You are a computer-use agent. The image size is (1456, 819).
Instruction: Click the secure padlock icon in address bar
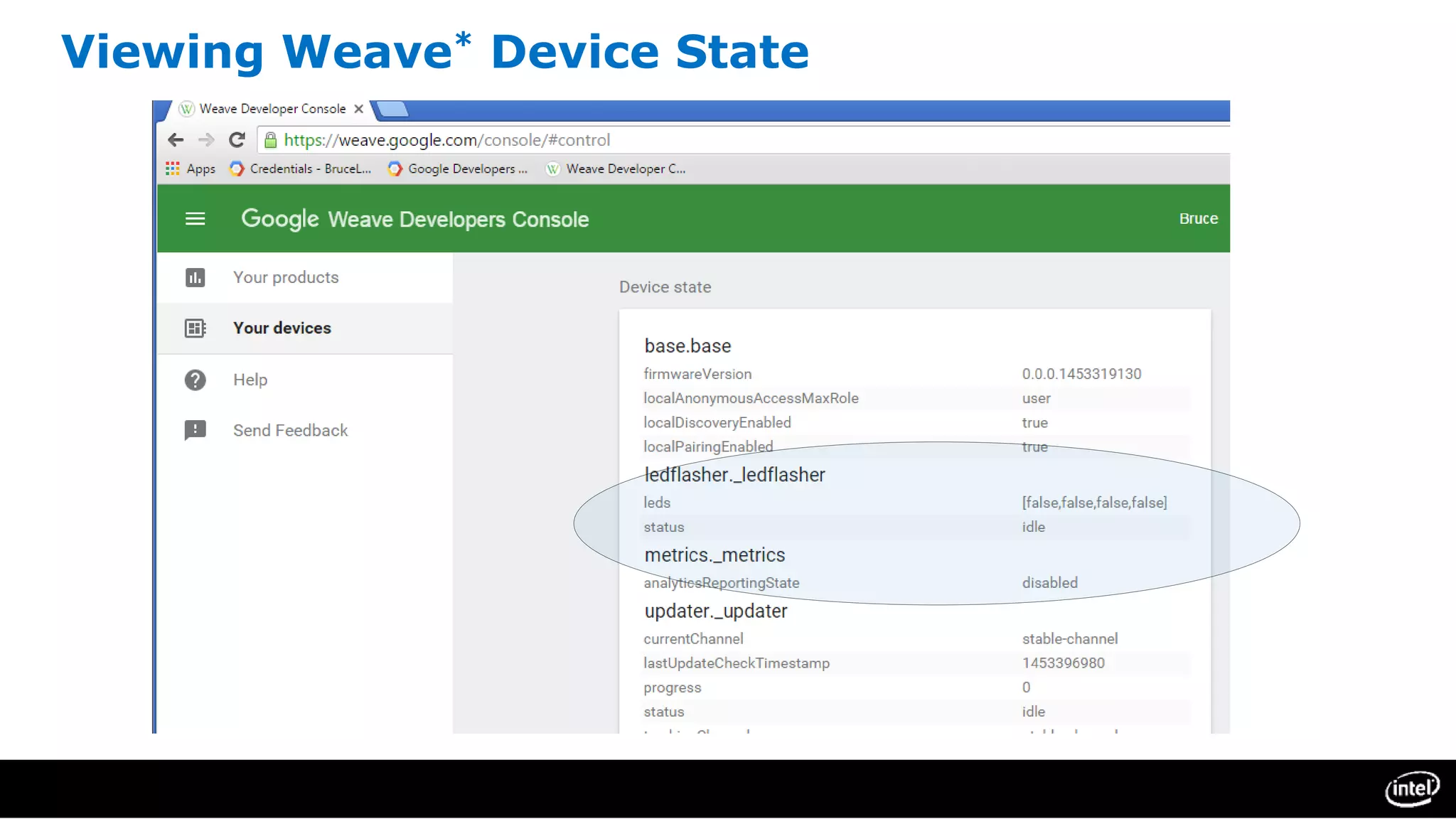(x=270, y=139)
